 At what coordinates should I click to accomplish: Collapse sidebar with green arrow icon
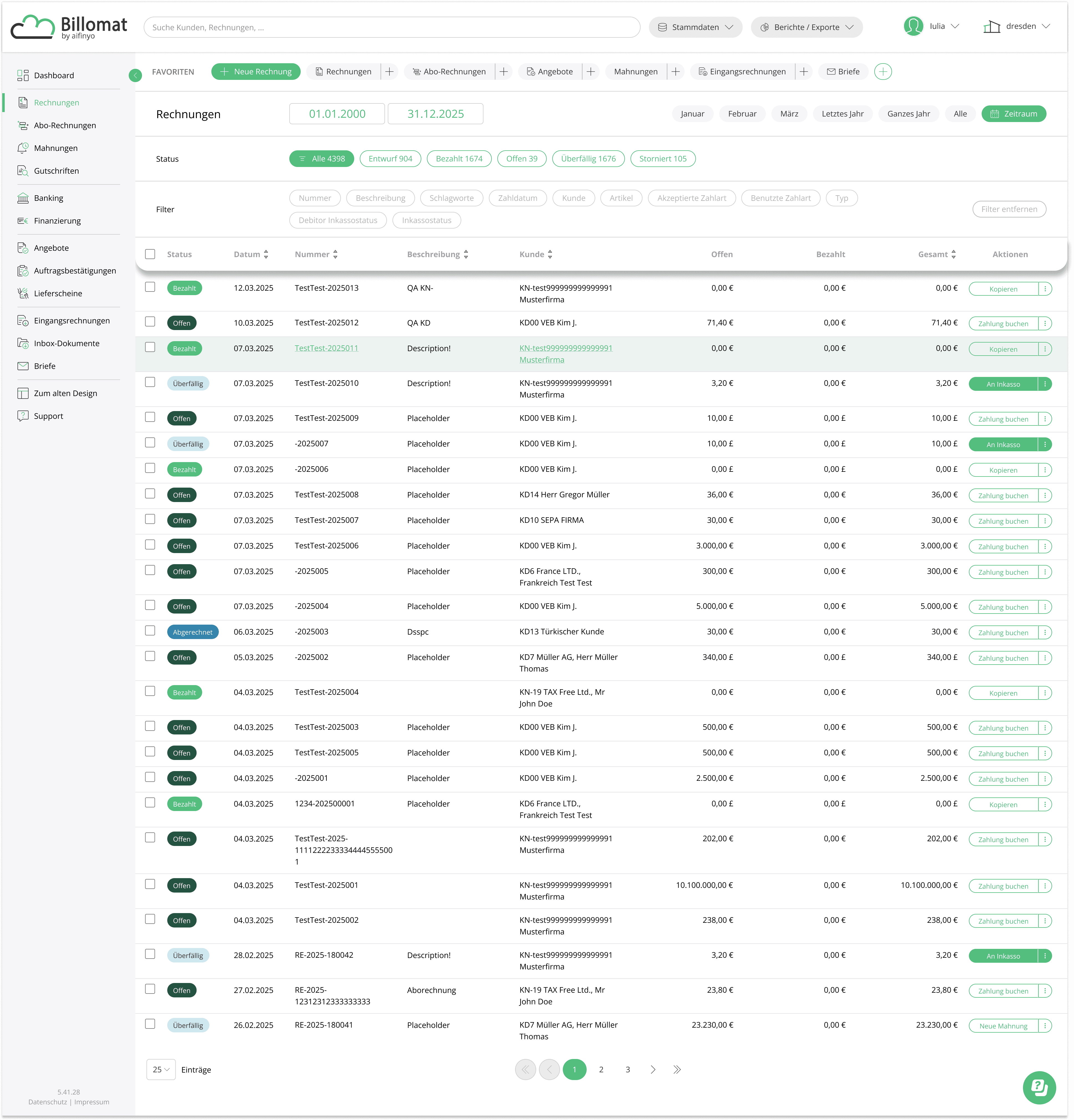tap(135, 75)
